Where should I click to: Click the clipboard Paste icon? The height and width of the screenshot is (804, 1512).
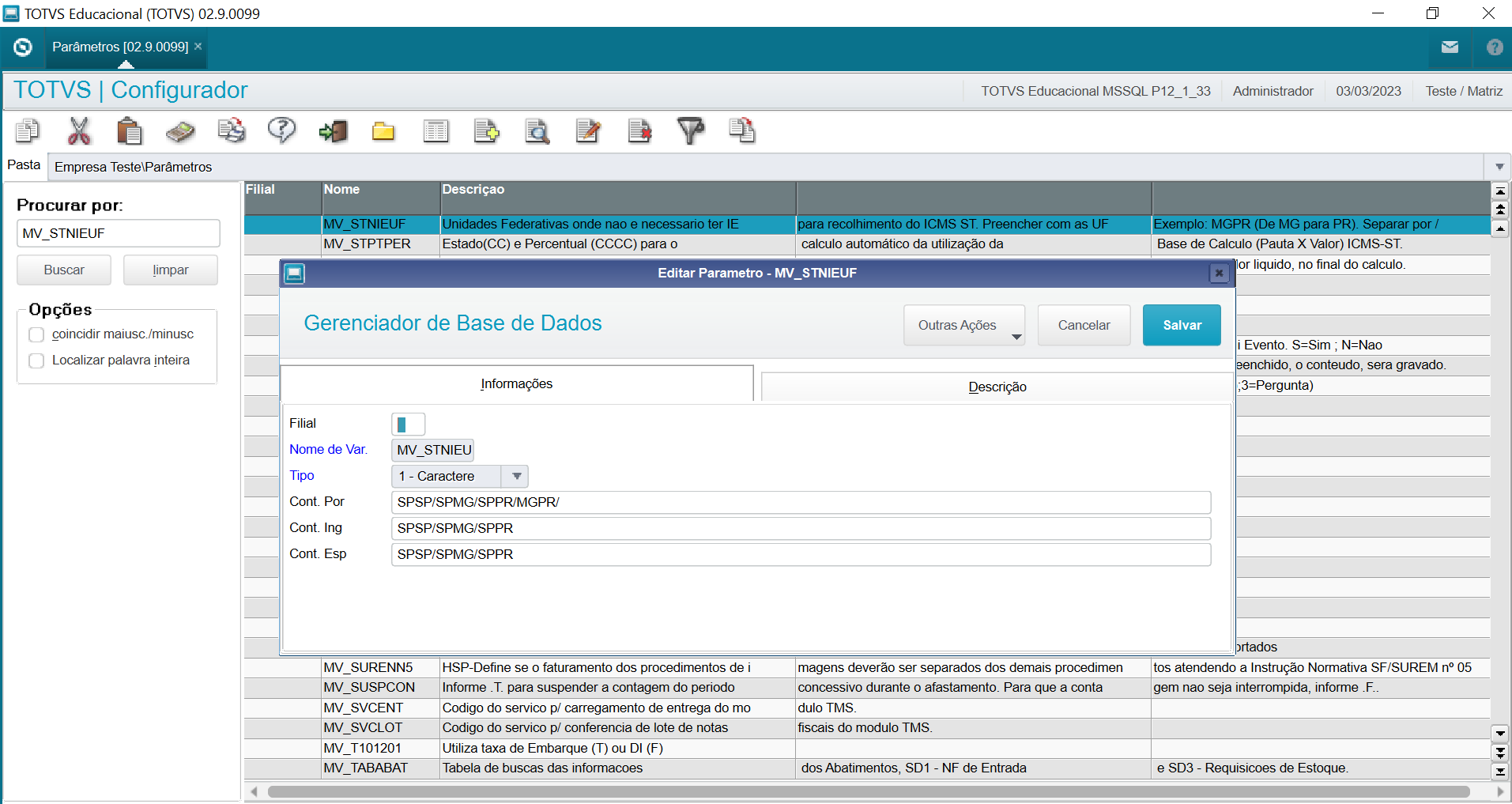129,130
